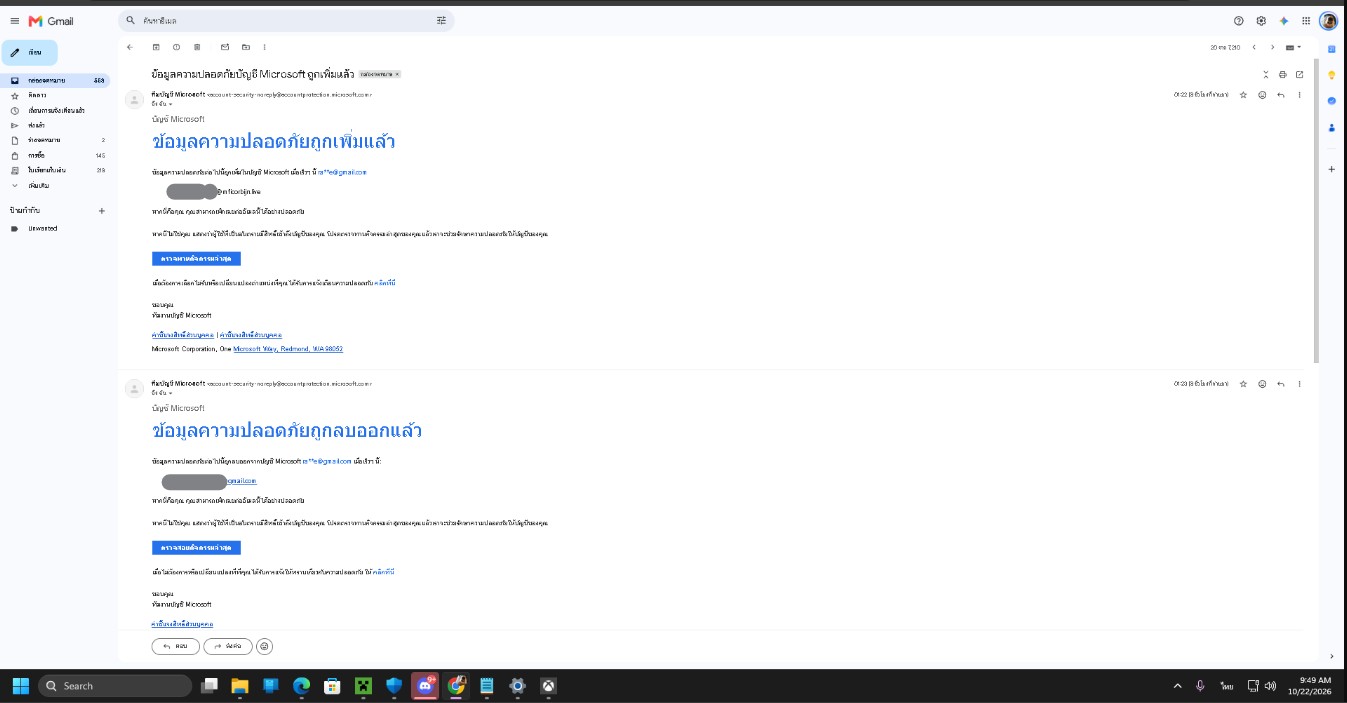Open Google Contacts in the side panel
The height and width of the screenshot is (703, 1347).
[x=1331, y=128]
